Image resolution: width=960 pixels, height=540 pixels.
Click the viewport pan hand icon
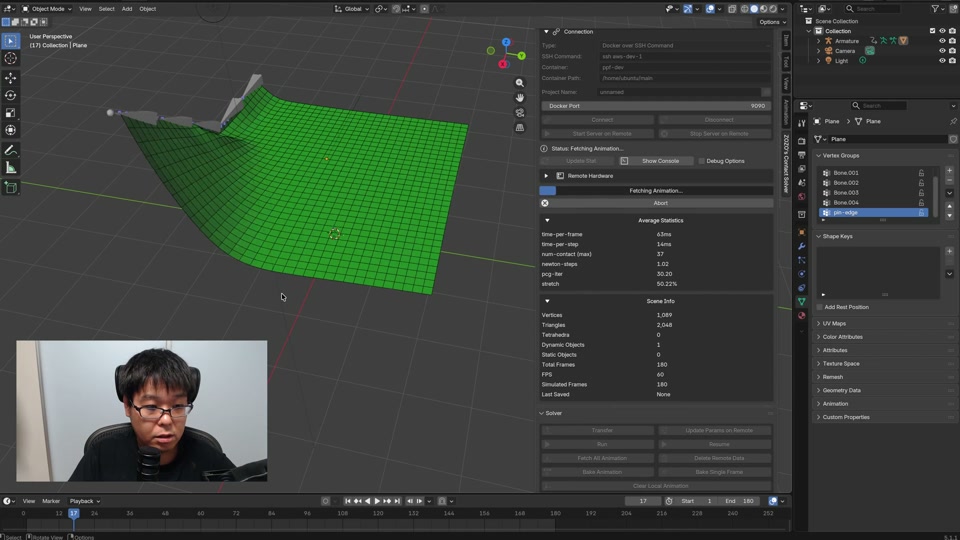[x=520, y=98]
